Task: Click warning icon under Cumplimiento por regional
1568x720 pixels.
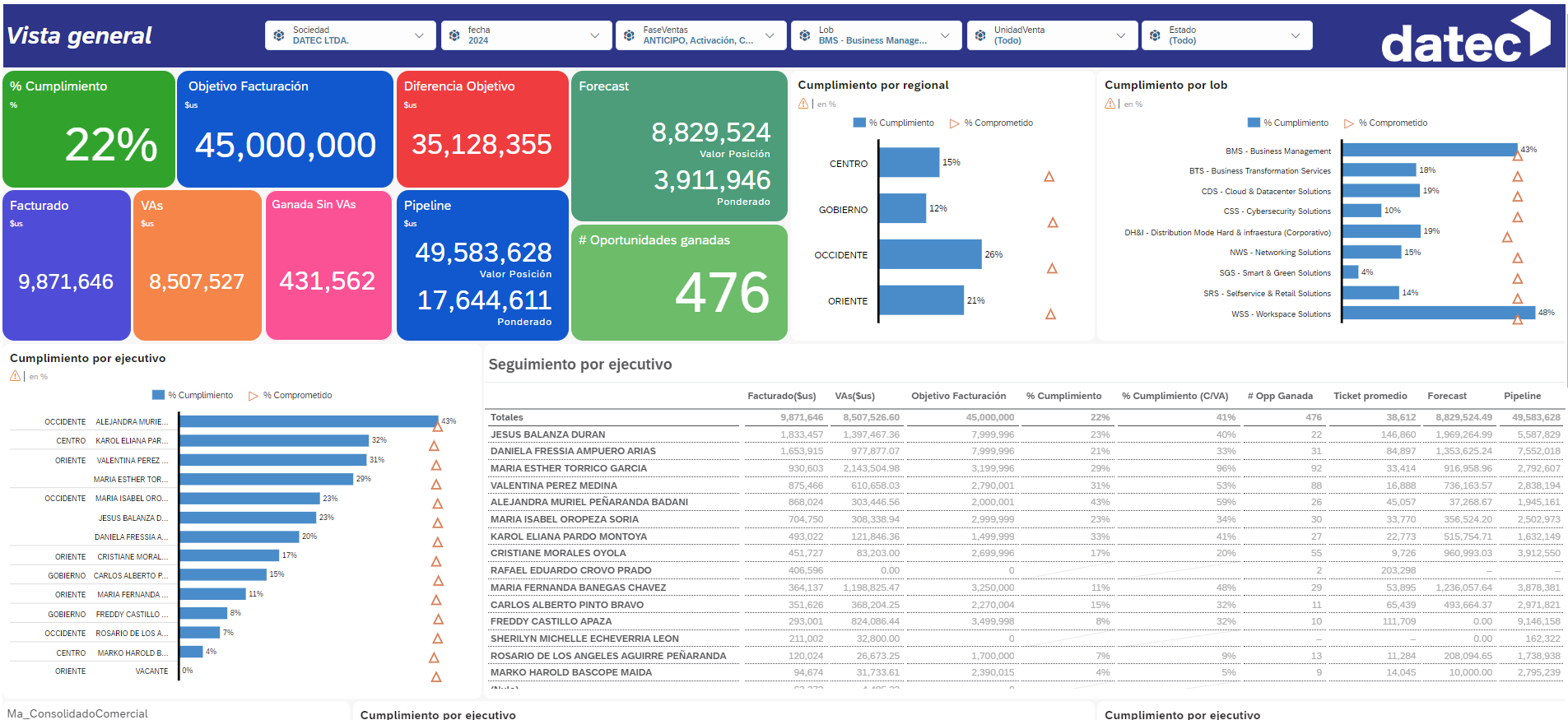Action: (803, 104)
